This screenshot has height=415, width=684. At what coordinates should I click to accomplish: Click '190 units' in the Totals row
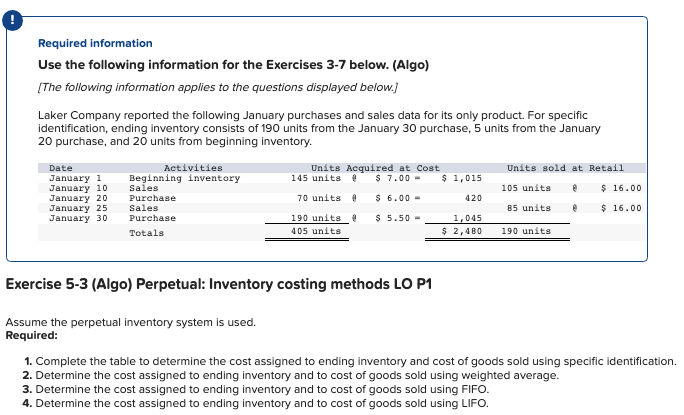click(526, 231)
